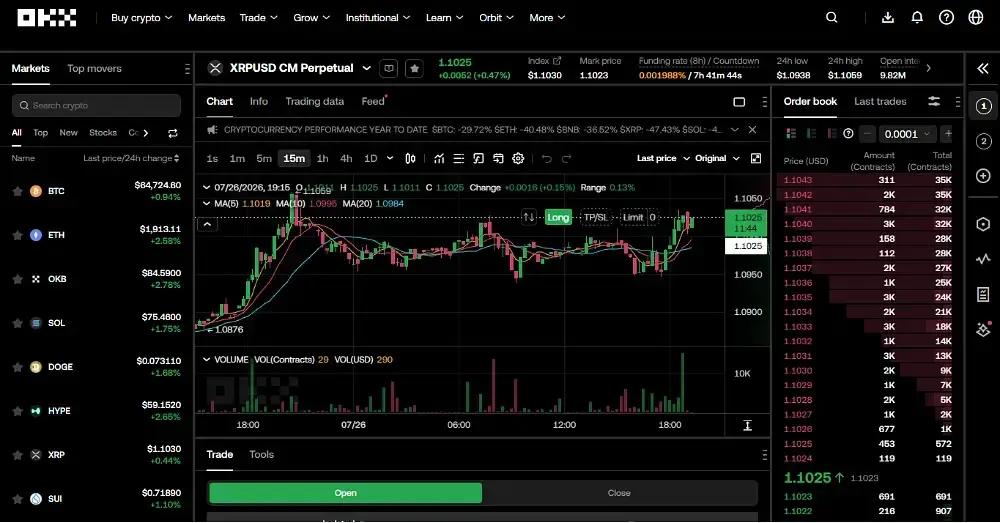
Task: Open the language globe icon
Action: pyautogui.click(x=976, y=18)
